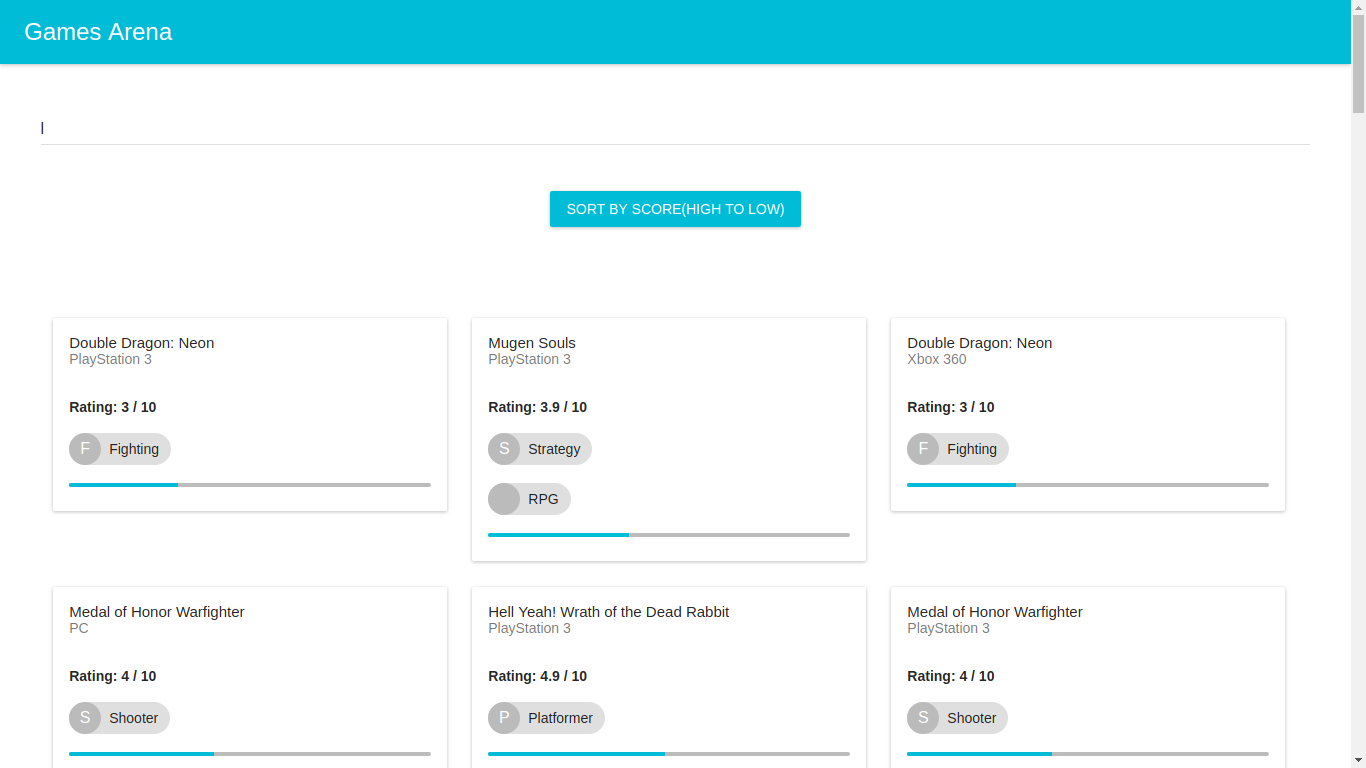This screenshot has width=1366, height=768.
Task: Click rating bar on Xbox 360 Double Dragon card
Action: (x=1088, y=485)
